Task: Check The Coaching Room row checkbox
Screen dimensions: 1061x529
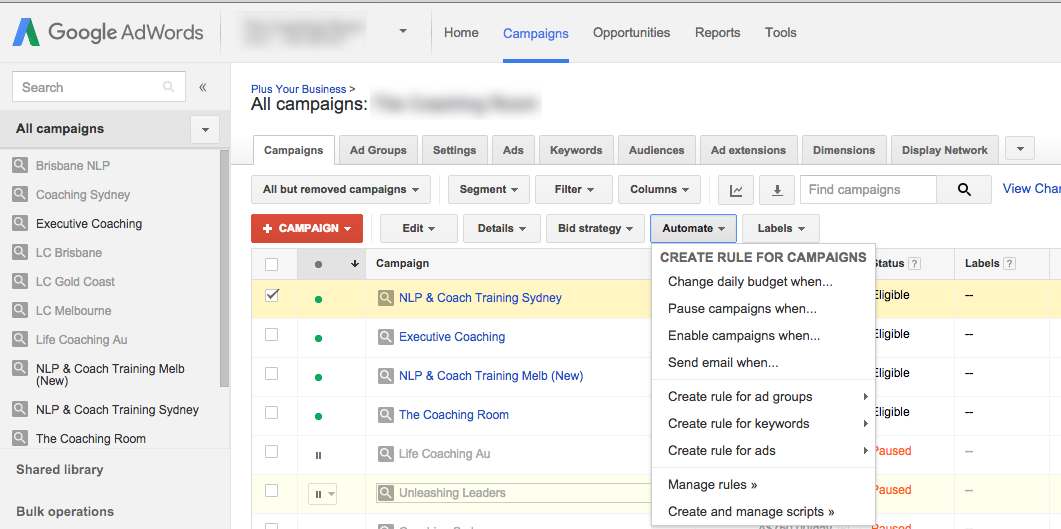Action: [x=271, y=412]
